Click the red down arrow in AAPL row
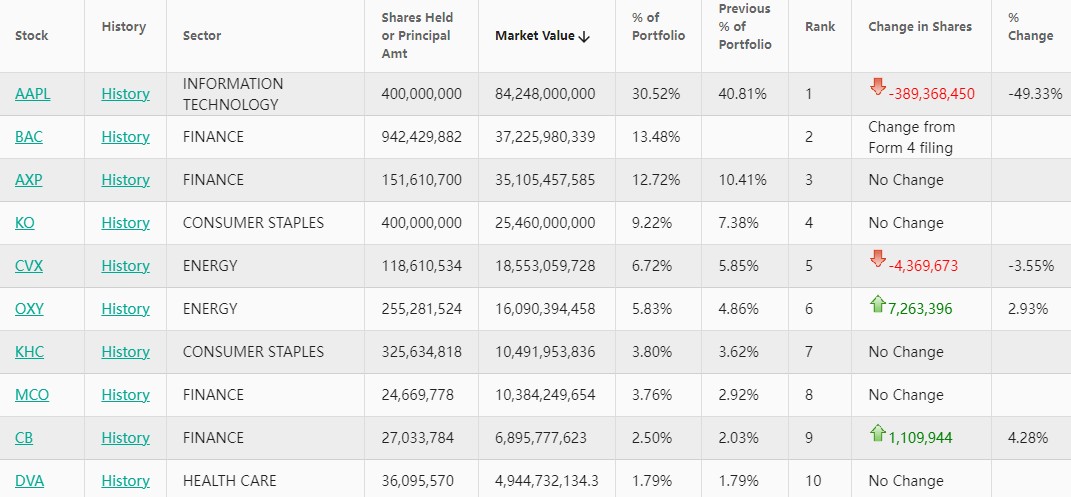 (x=878, y=87)
